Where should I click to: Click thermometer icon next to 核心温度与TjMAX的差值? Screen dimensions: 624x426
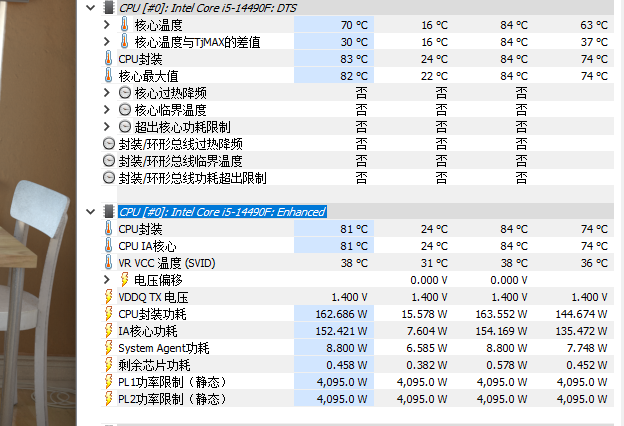pos(125,42)
